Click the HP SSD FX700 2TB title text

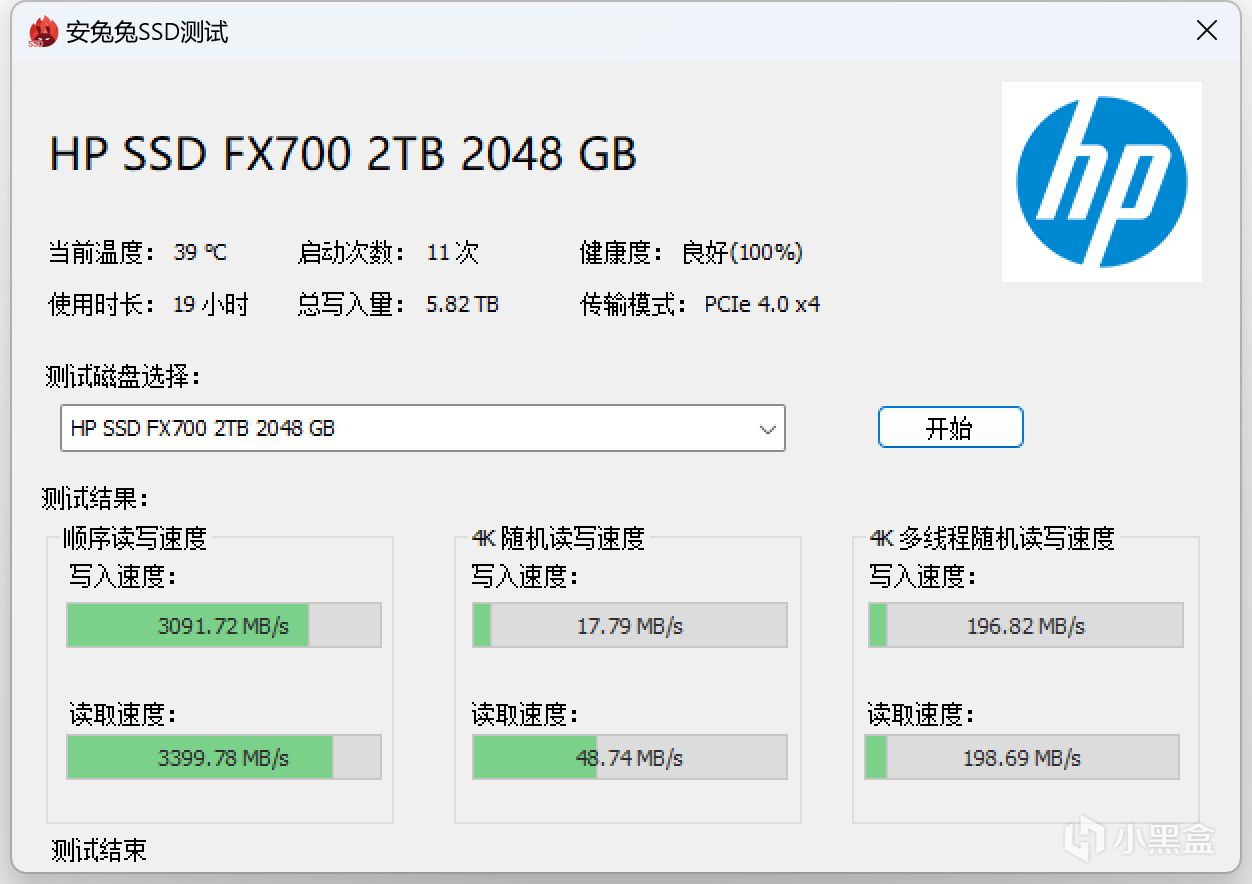(343, 155)
